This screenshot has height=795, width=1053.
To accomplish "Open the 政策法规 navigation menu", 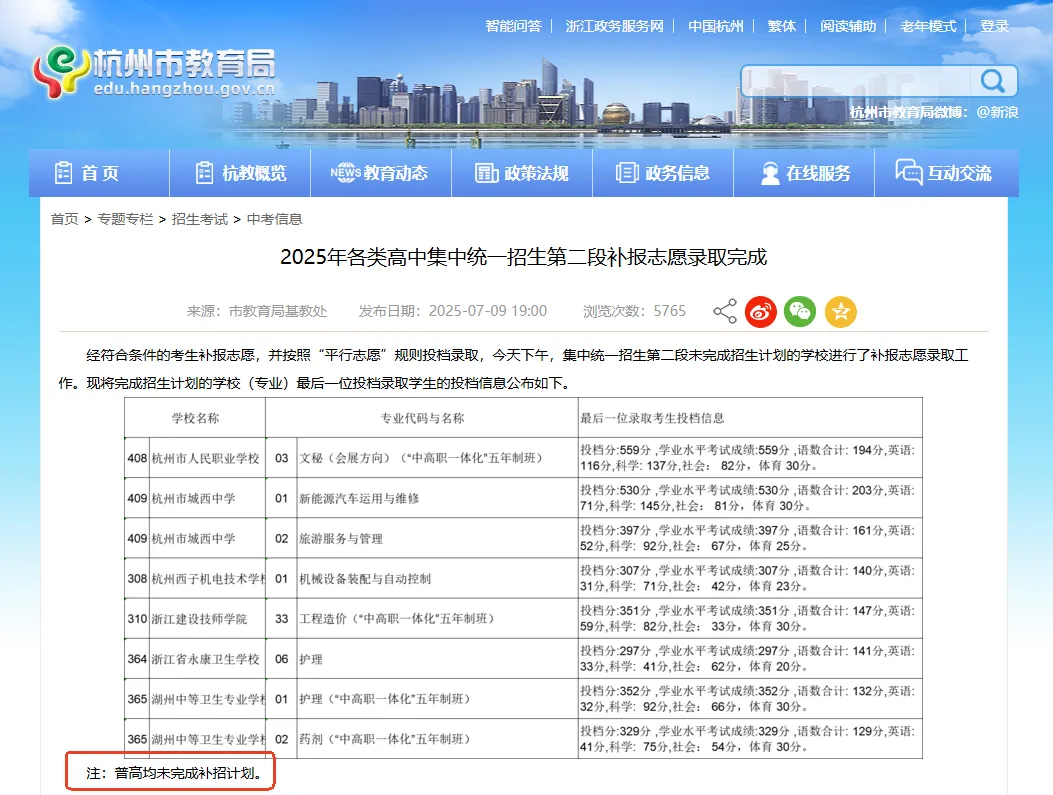I will [x=522, y=172].
